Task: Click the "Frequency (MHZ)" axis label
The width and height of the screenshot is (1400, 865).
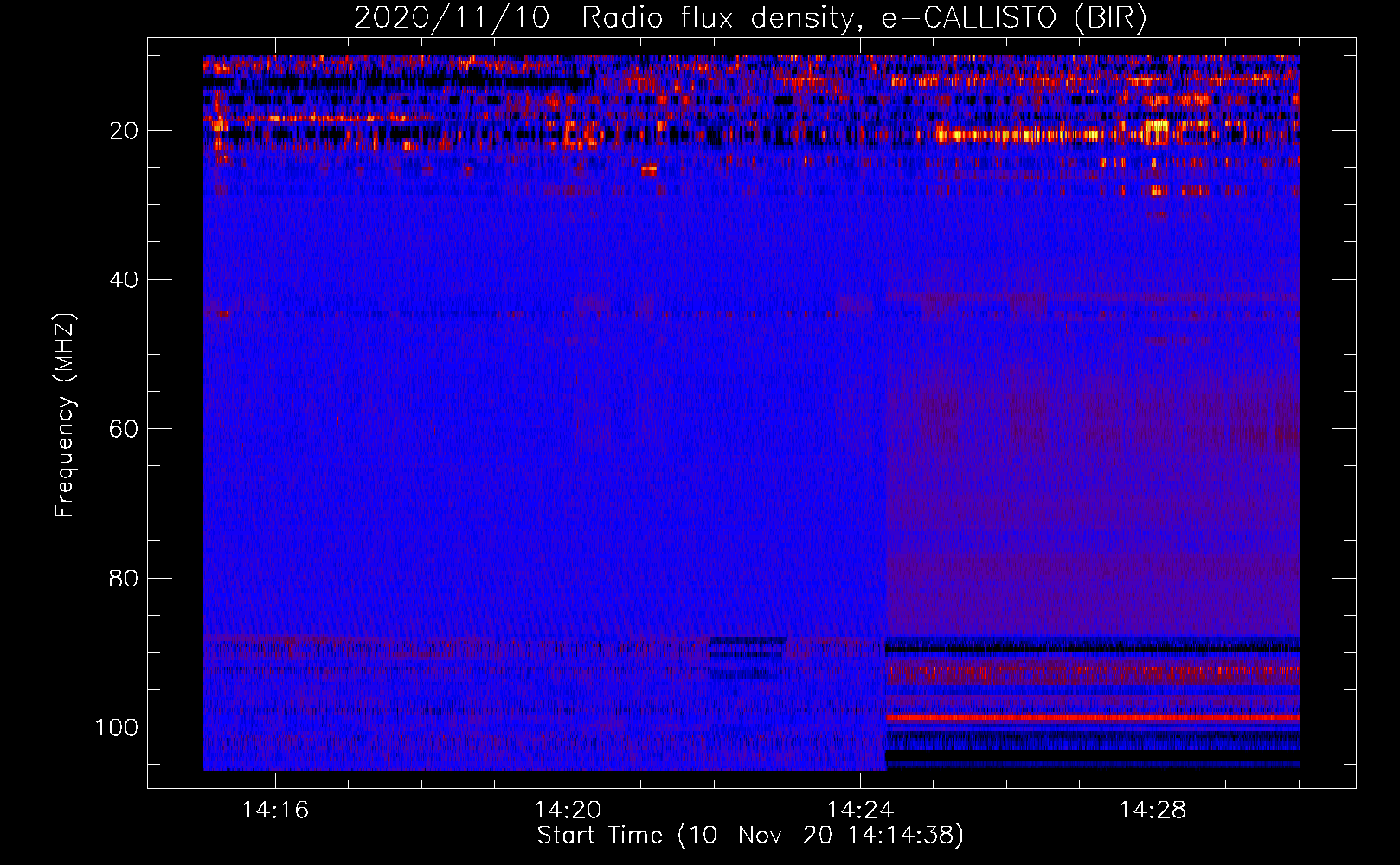Action: point(65,415)
